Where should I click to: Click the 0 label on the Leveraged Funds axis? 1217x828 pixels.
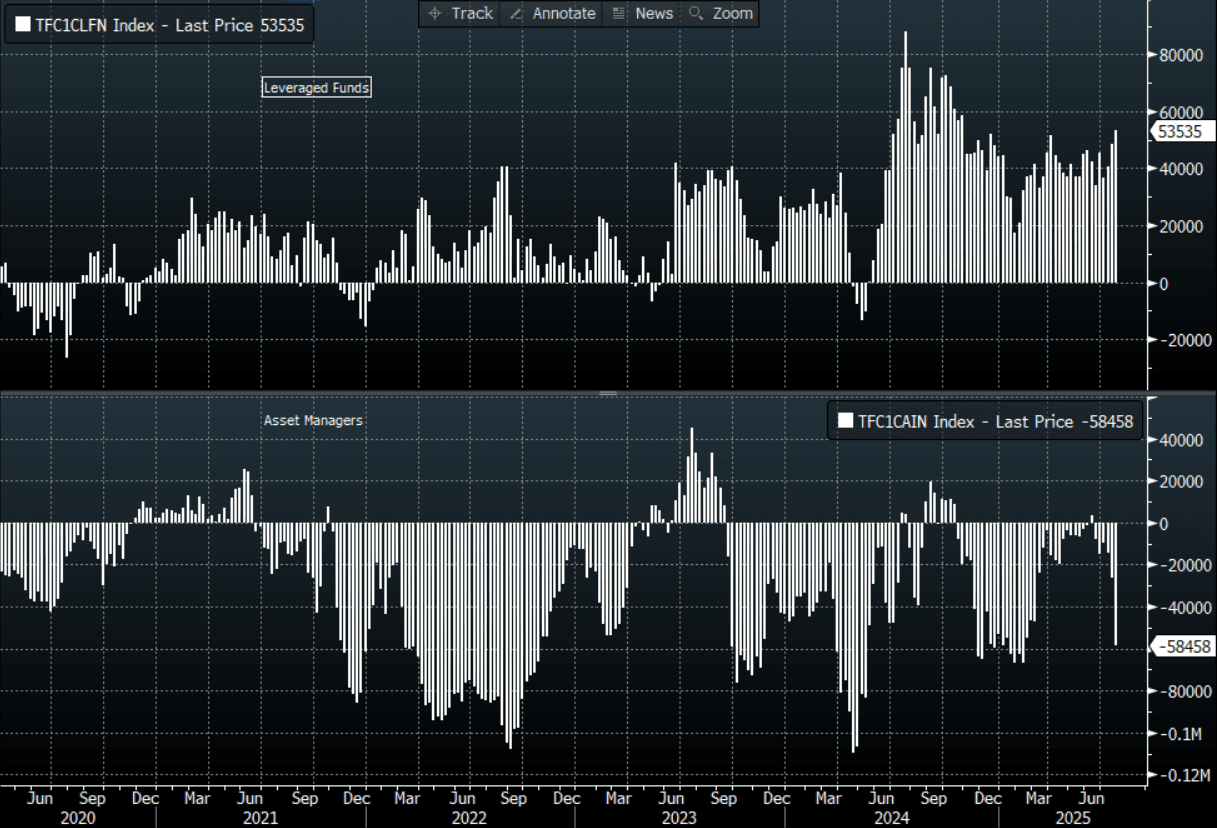pyautogui.click(x=1165, y=284)
